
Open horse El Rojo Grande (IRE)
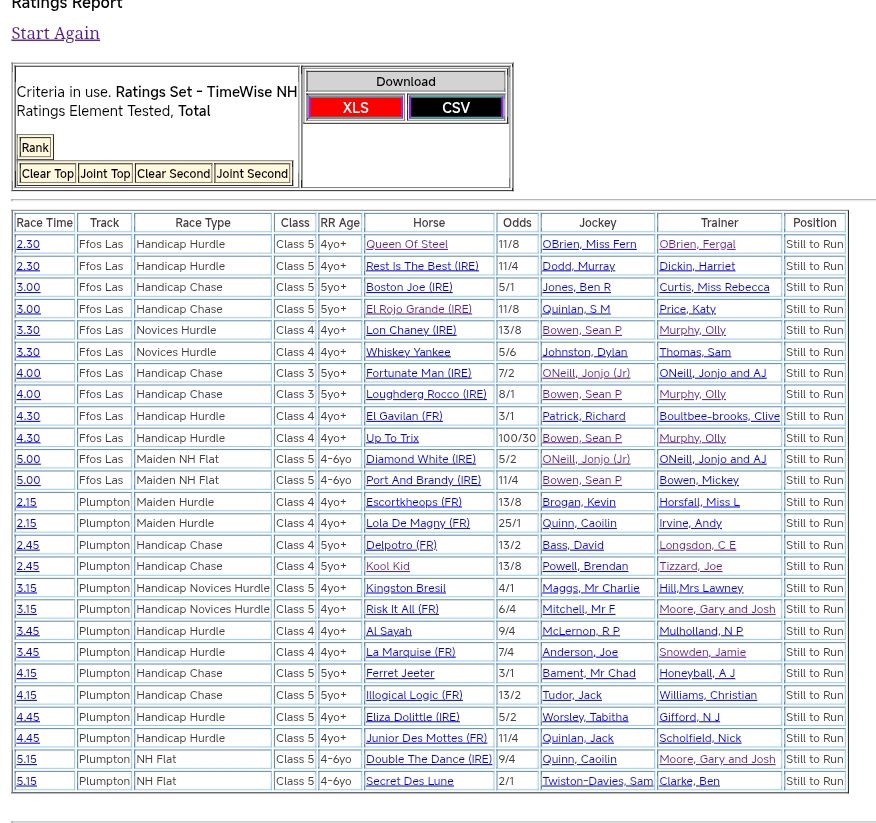pyautogui.click(x=418, y=309)
